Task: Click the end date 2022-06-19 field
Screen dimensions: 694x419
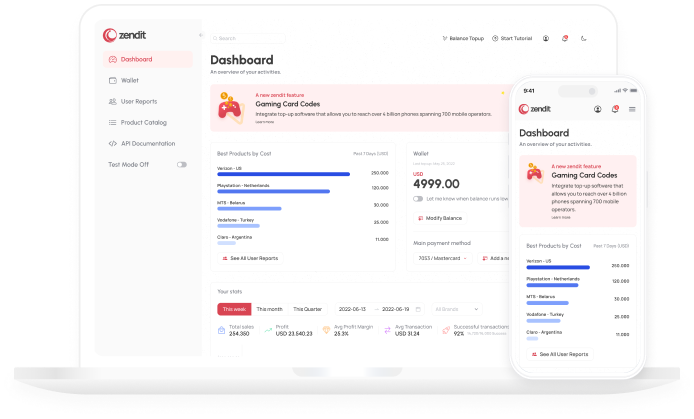Action: tap(396, 309)
